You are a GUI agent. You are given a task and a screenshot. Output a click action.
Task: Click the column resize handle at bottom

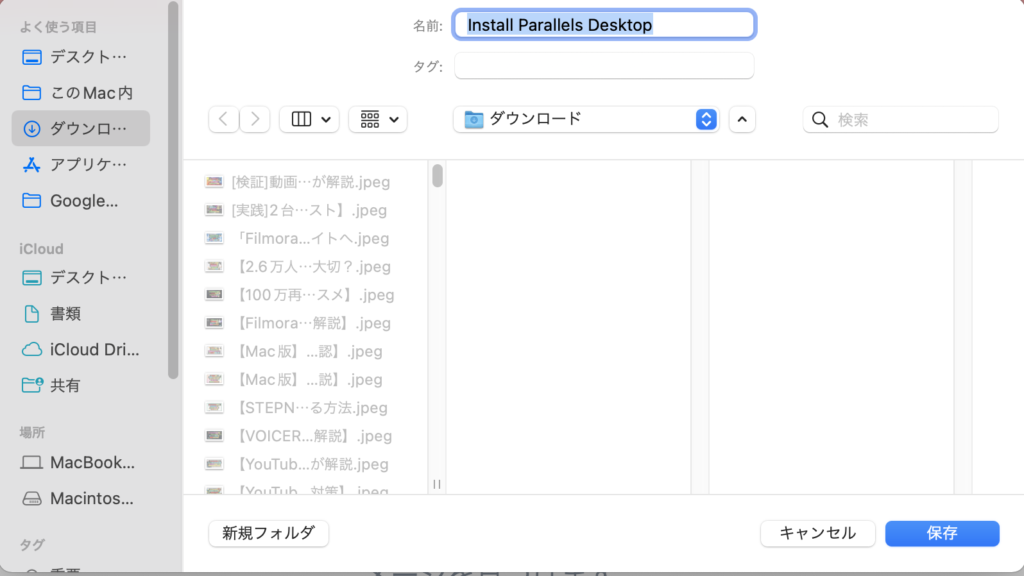point(437,484)
